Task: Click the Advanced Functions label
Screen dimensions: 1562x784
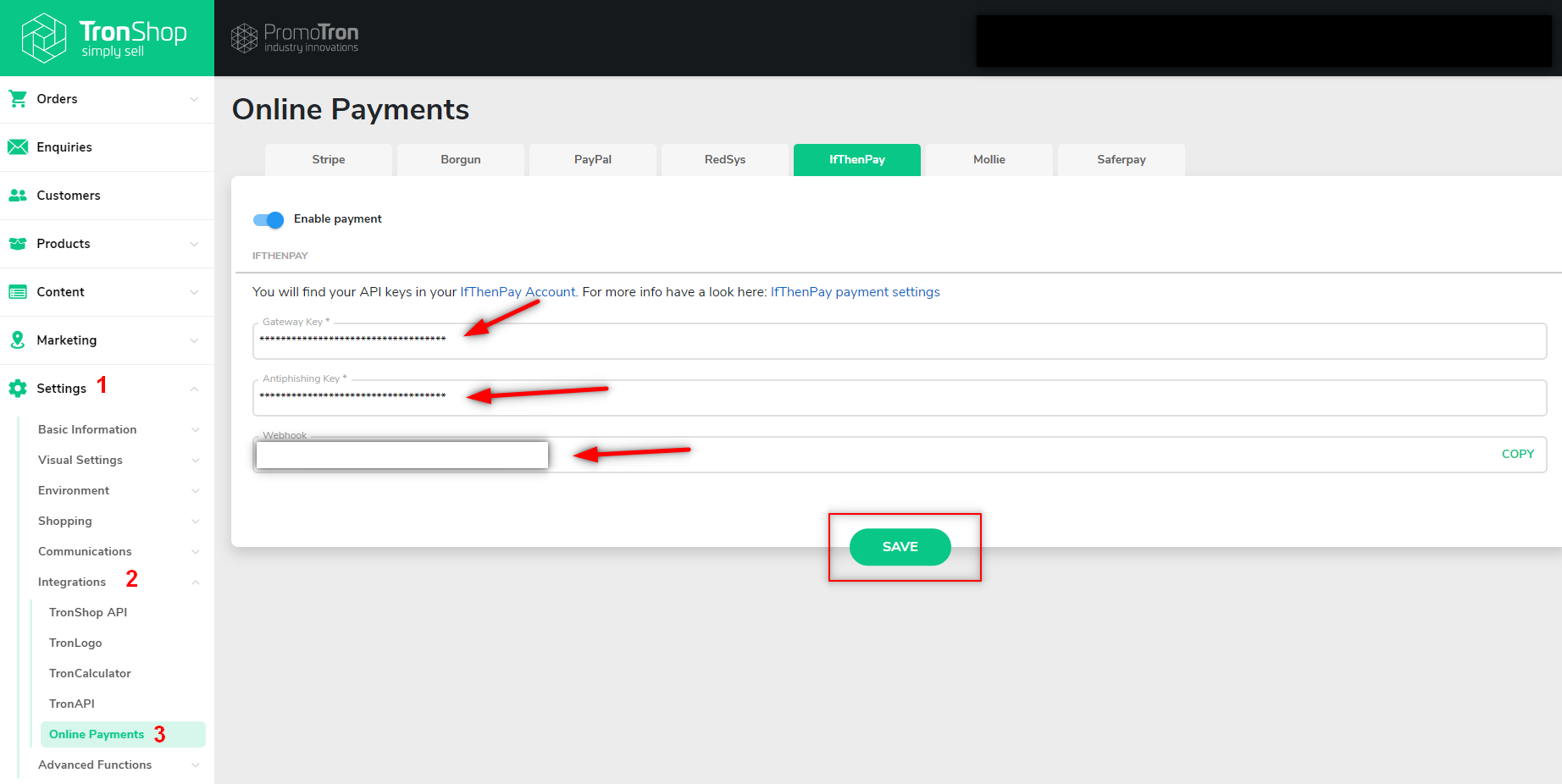Action: (95, 765)
